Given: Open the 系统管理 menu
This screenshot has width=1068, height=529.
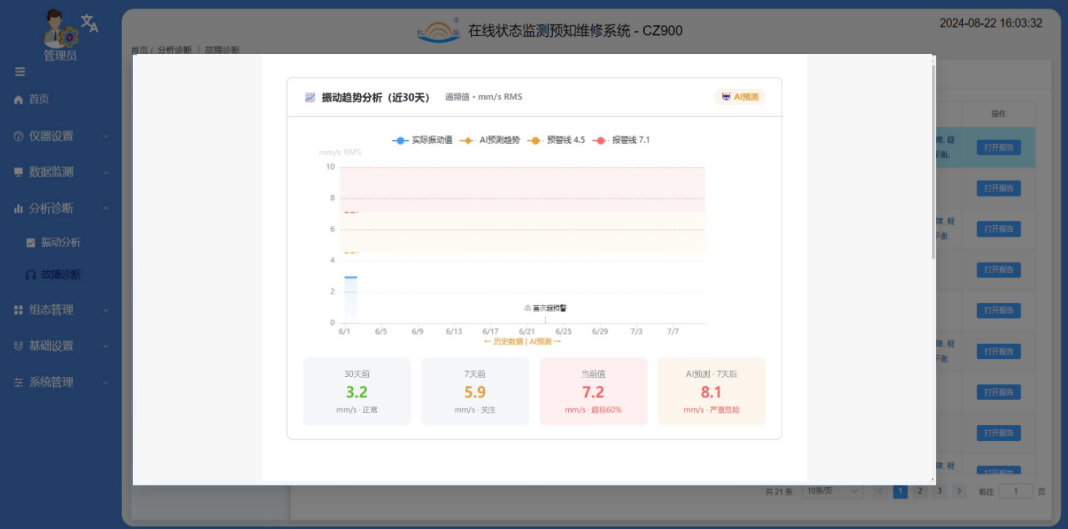Looking at the screenshot, I should (x=61, y=382).
